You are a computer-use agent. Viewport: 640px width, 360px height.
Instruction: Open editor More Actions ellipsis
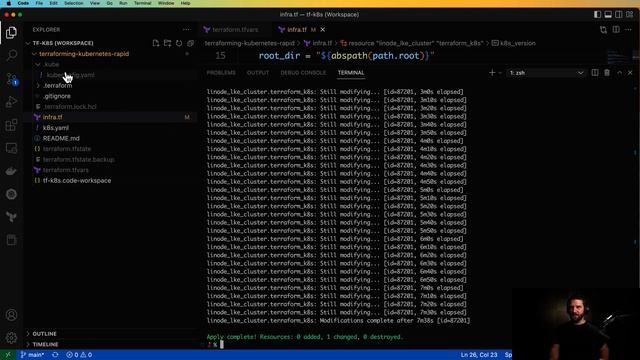tap(629, 30)
